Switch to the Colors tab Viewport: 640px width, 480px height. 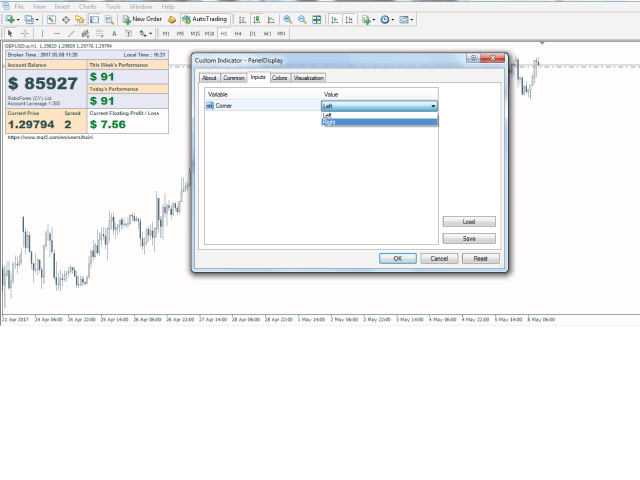coord(280,77)
